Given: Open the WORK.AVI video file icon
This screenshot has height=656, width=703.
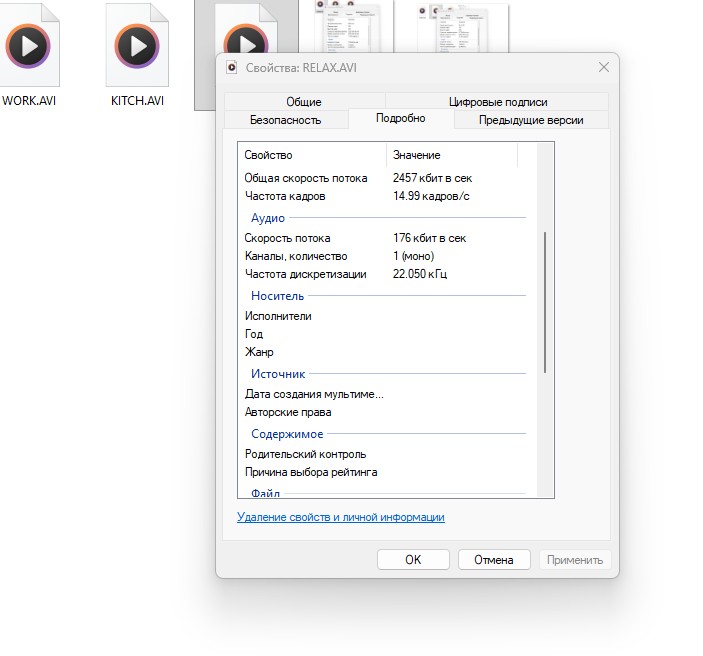Looking at the screenshot, I should 28,46.
